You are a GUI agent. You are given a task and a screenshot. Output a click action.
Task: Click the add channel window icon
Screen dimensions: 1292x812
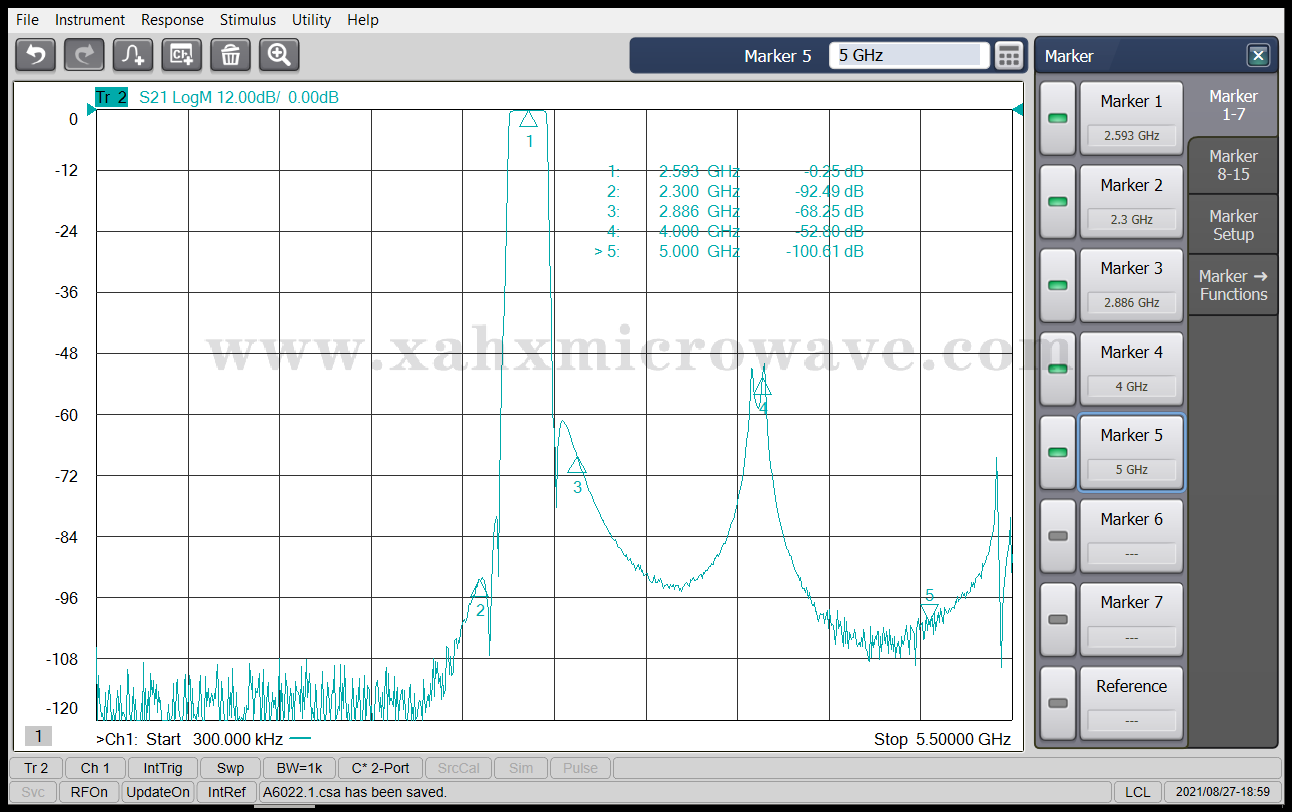click(182, 54)
